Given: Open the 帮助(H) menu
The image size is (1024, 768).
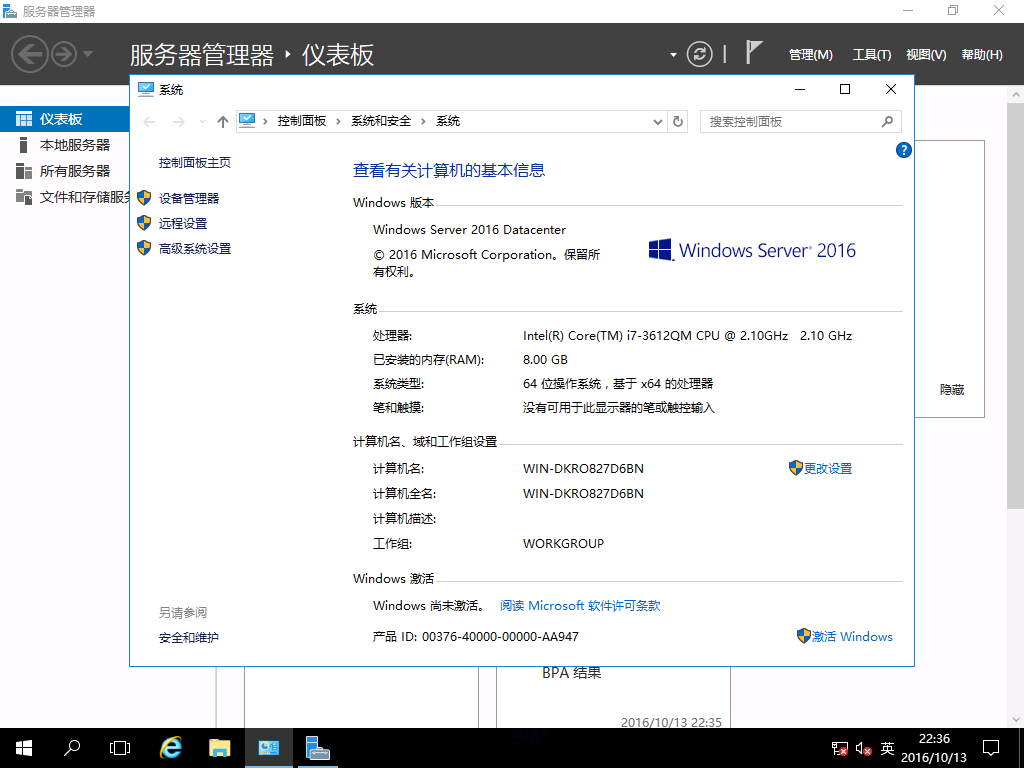Looking at the screenshot, I should tap(982, 55).
